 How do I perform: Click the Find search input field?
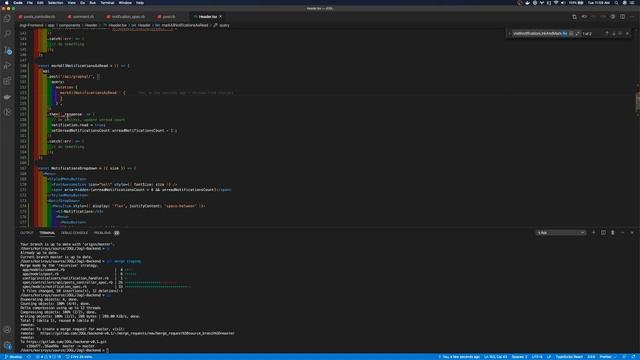(x=537, y=33)
